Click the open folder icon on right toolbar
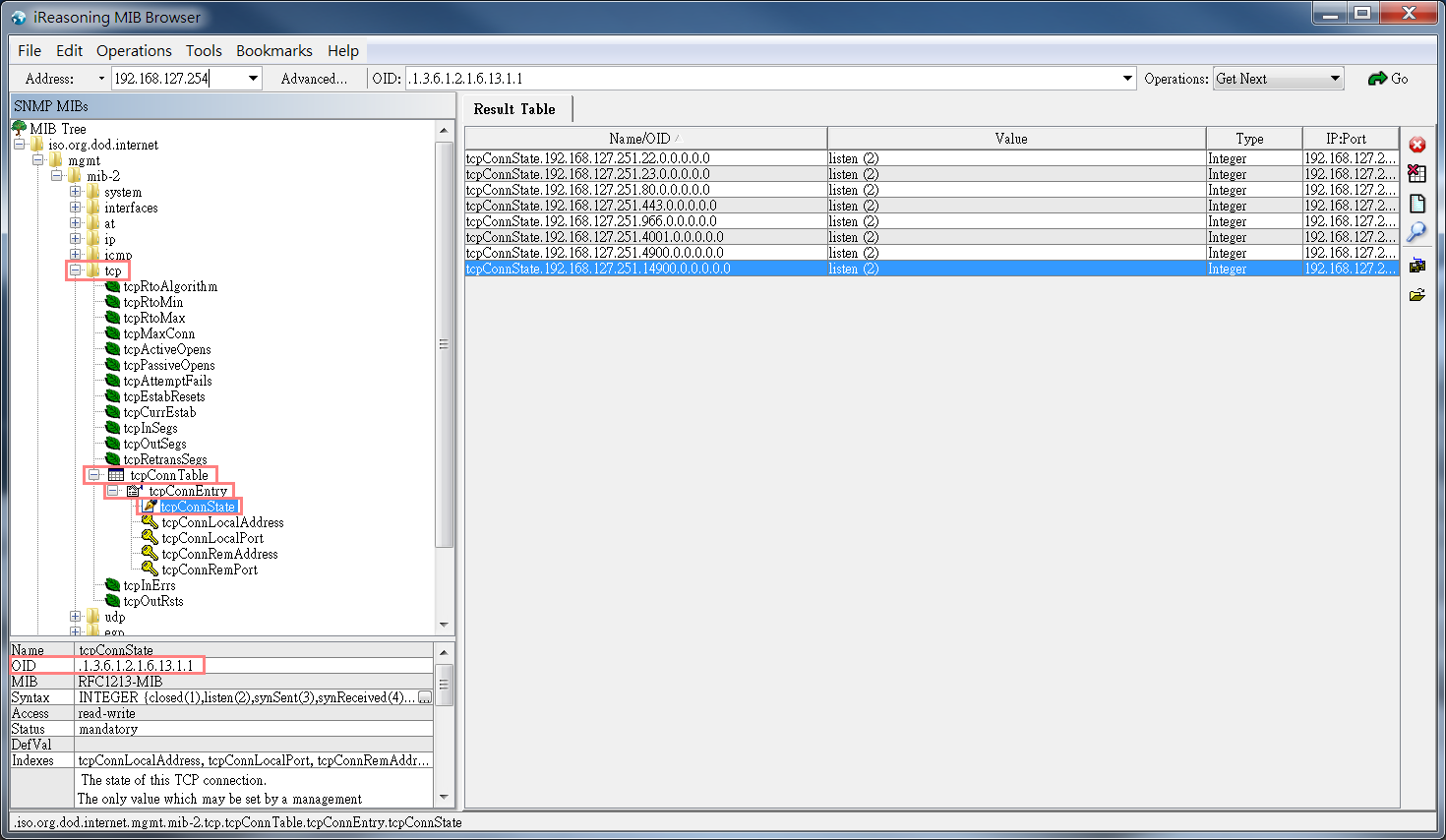 [x=1416, y=294]
